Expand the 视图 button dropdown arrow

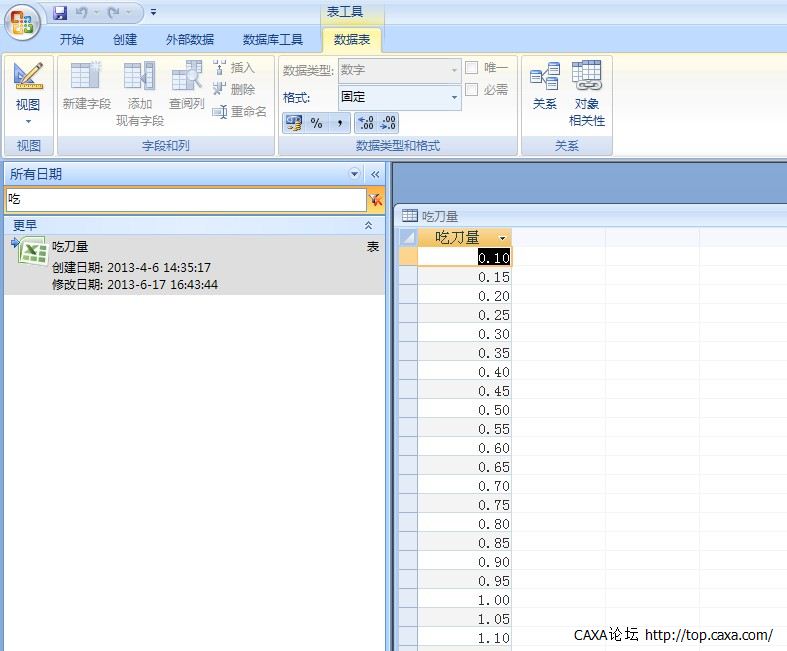(x=28, y=121)
